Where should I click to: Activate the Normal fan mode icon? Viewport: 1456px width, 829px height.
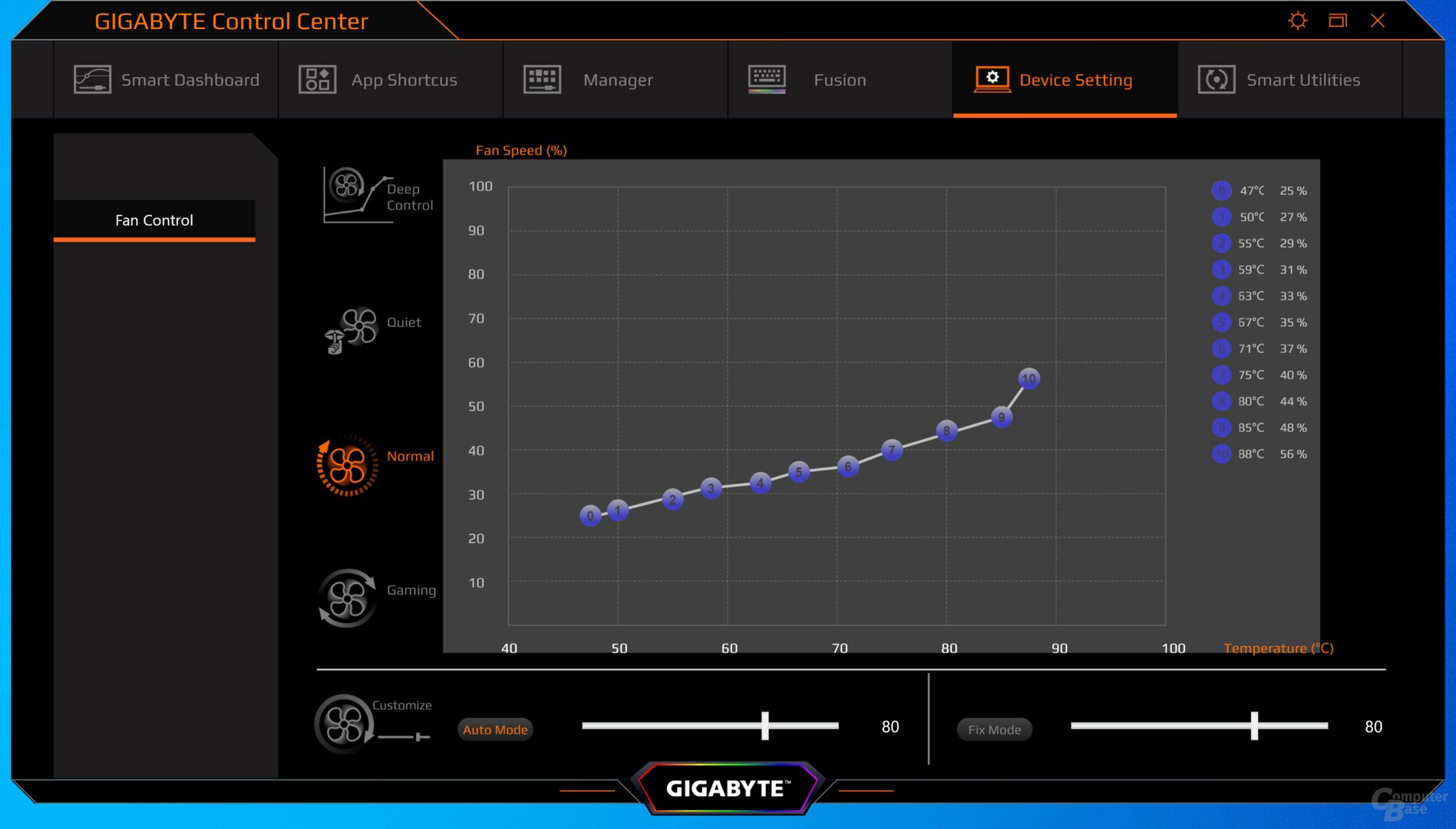347,465
